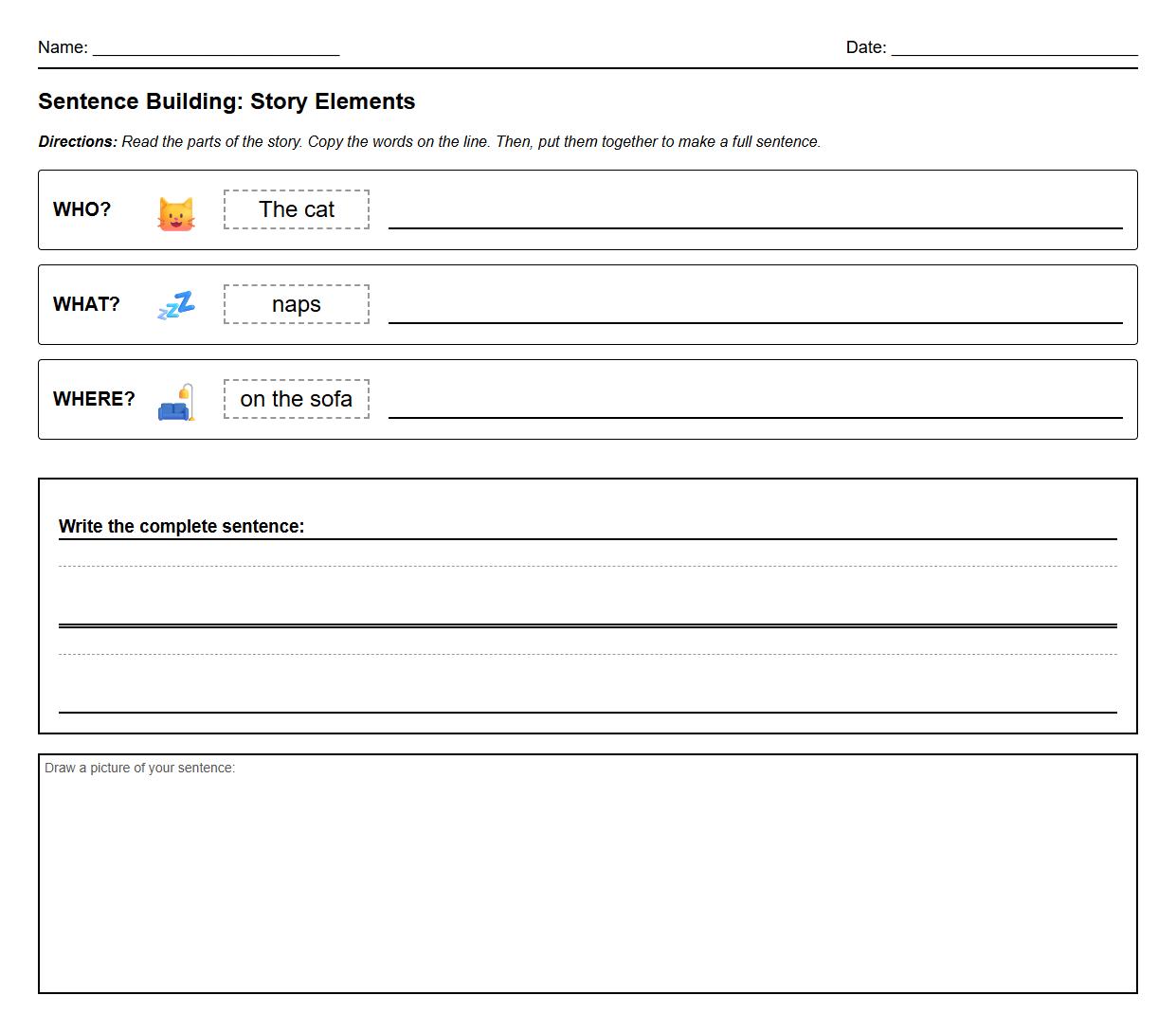Click the 'Sentence Building: Story Elements' title
The height and width of the screenshot is (1032, 1176).
[x=226, y=101]
